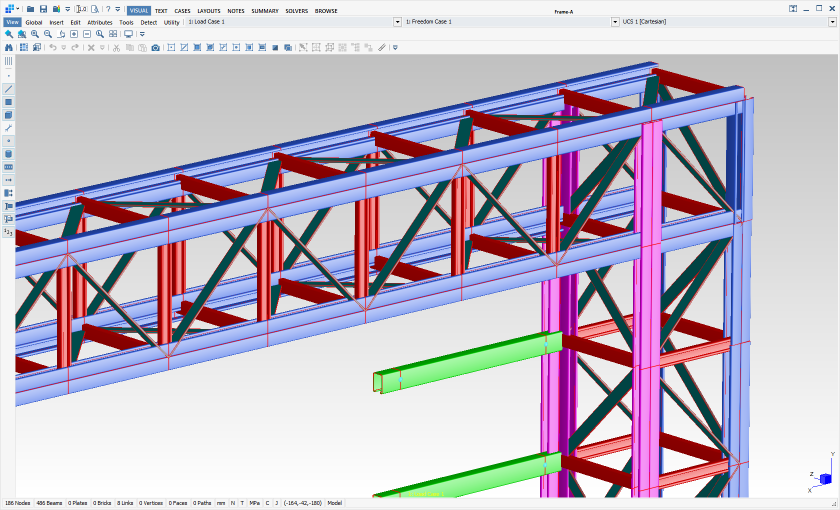Click the green beam in the model
The width and height of the screenshot is (840, 510).
pos(470,362)
